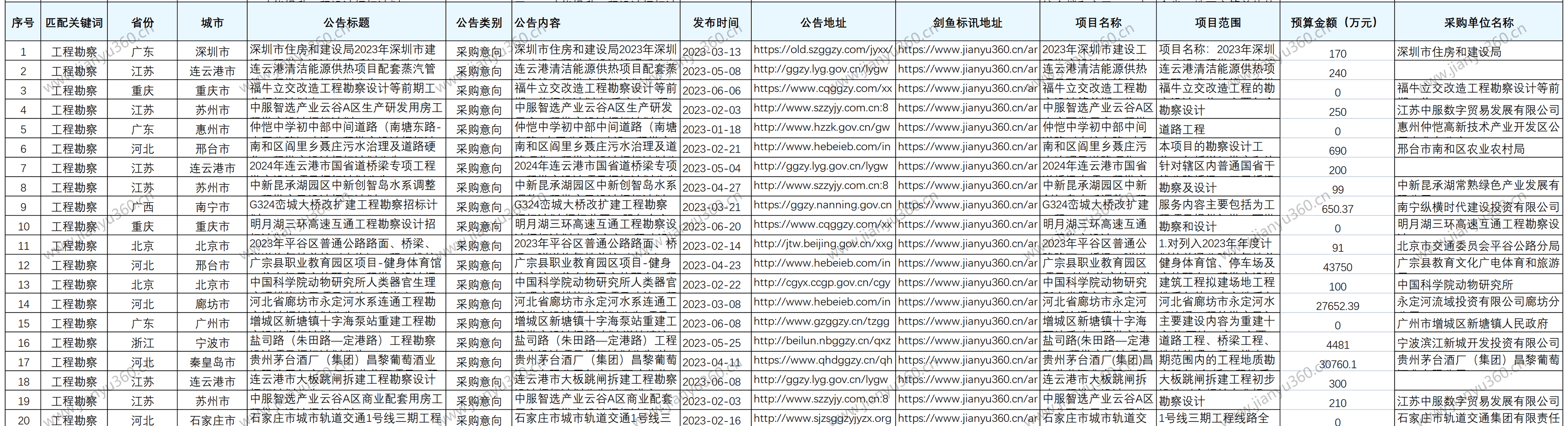Click the 项目范围 header cell
This screenshot has height=426, width=1568.
pyautogui.click(x=1218, y=23)
